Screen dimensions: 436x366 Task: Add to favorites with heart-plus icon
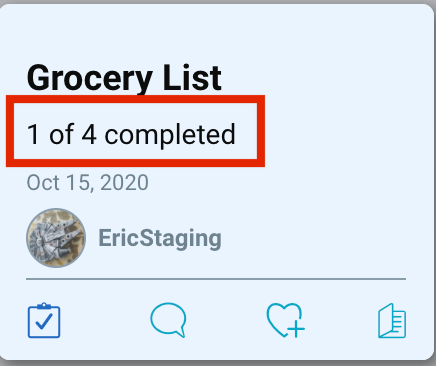coord(286,320)
